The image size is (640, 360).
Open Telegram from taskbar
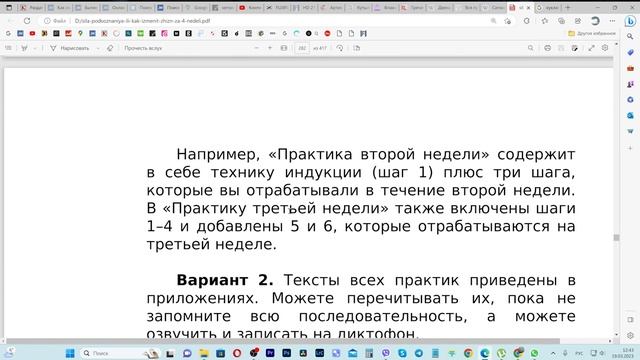click(x=419, y=353)
